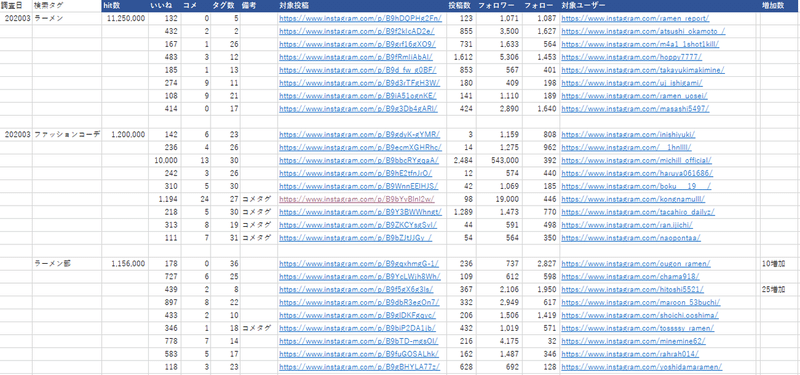Select the 10増加 cell
The height and width of the screenshot is (375, 800).
[780, 264]
